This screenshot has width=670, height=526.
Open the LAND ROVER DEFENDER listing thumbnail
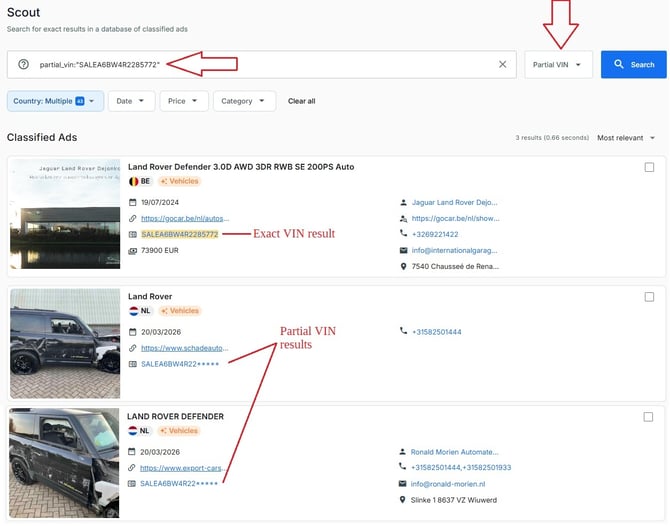coord(64,463)
